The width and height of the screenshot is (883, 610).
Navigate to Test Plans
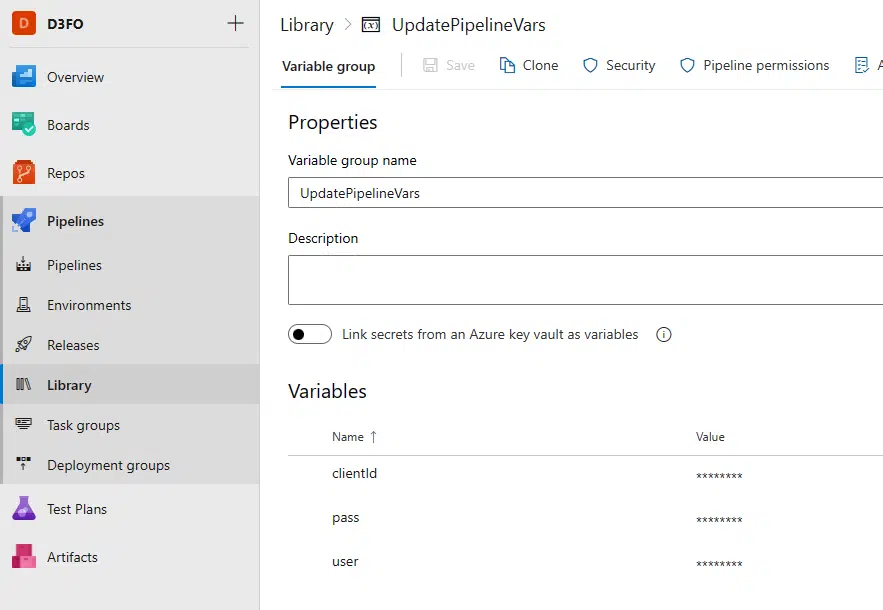[77, 509]
